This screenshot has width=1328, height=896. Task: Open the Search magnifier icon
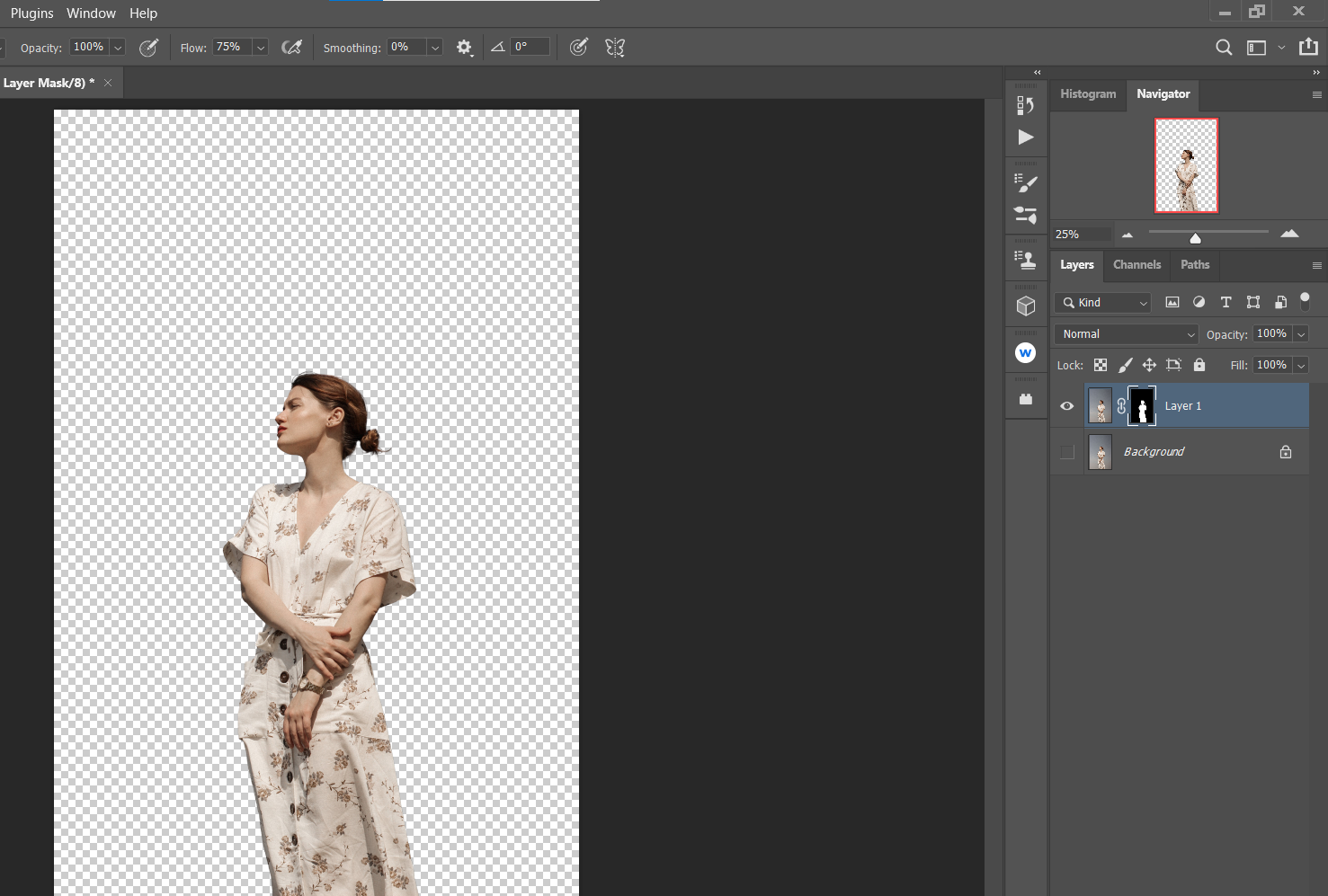(x=1224, y=48)
